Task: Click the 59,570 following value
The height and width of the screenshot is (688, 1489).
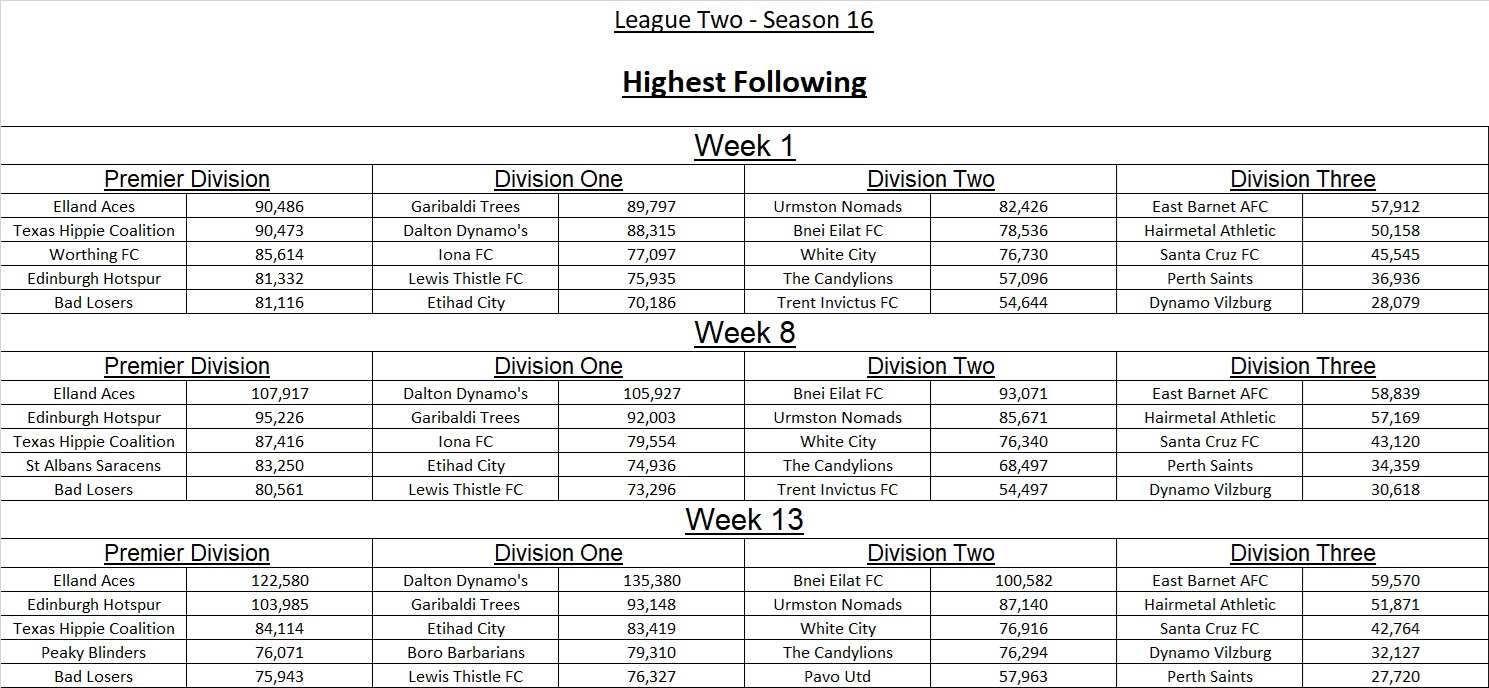Action: coord(1395,581)
